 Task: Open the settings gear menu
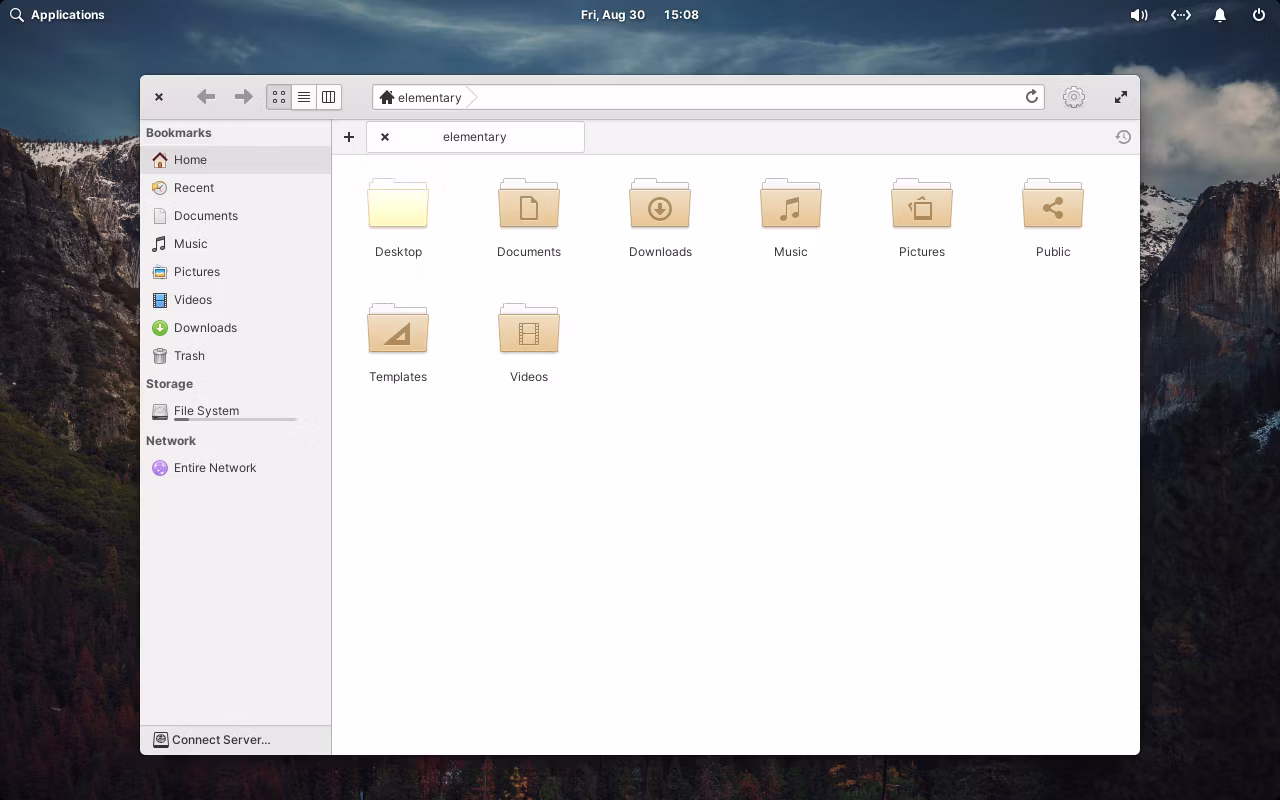1073,97
